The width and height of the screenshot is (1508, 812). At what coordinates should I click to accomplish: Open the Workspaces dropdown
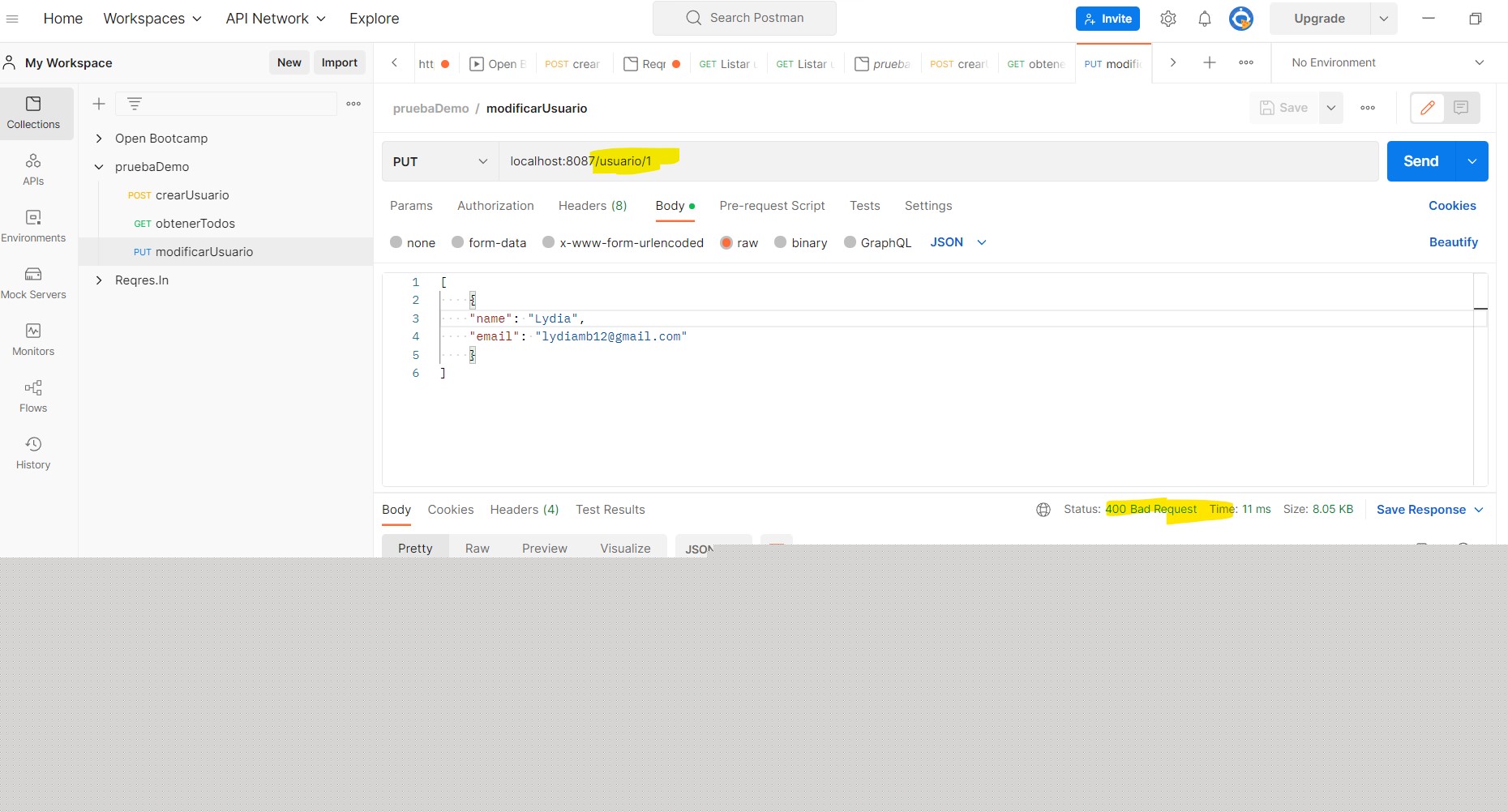(x=152, y=19)
